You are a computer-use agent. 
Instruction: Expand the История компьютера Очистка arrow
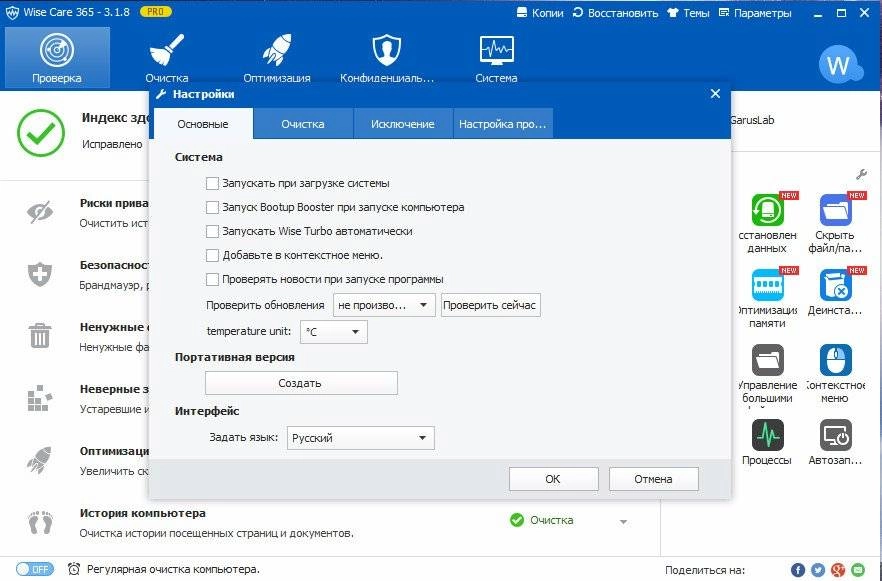(x=623, y=522)
